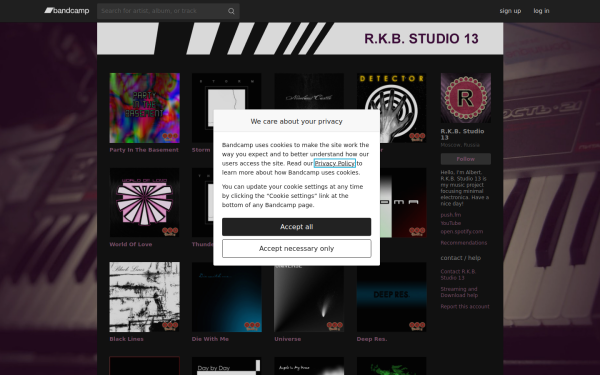Click the 'We care about your privacy' heading
Image resolution: width=600 pixels, height=375 pixels.
click(x=297, y=121)
